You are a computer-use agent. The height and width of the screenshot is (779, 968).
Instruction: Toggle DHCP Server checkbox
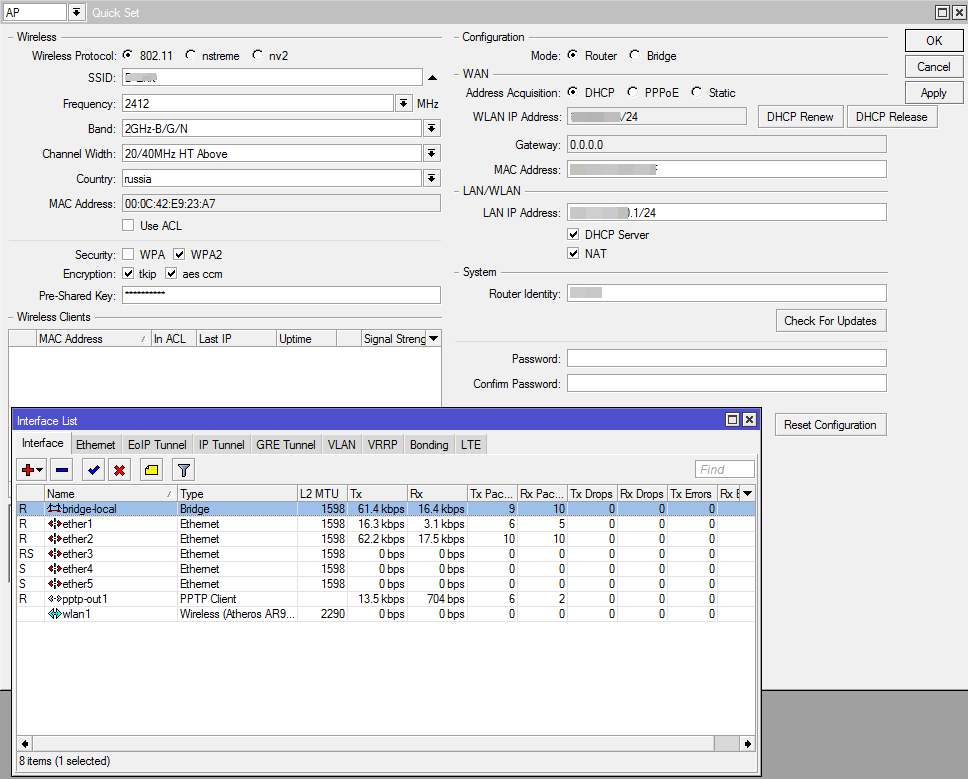[x=573, y=235]
